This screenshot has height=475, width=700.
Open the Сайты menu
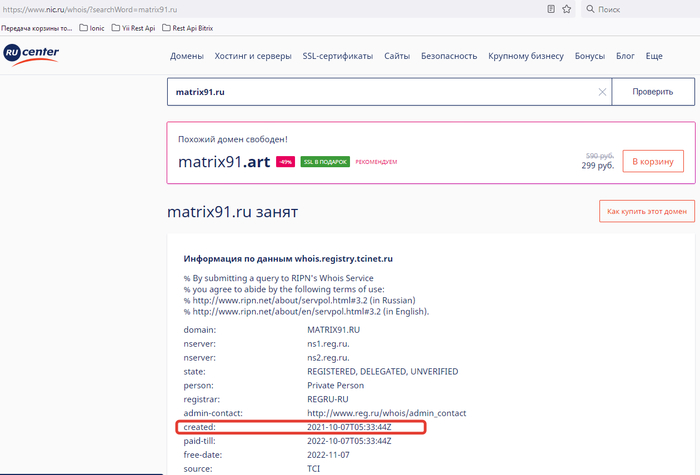pos(397,56)
